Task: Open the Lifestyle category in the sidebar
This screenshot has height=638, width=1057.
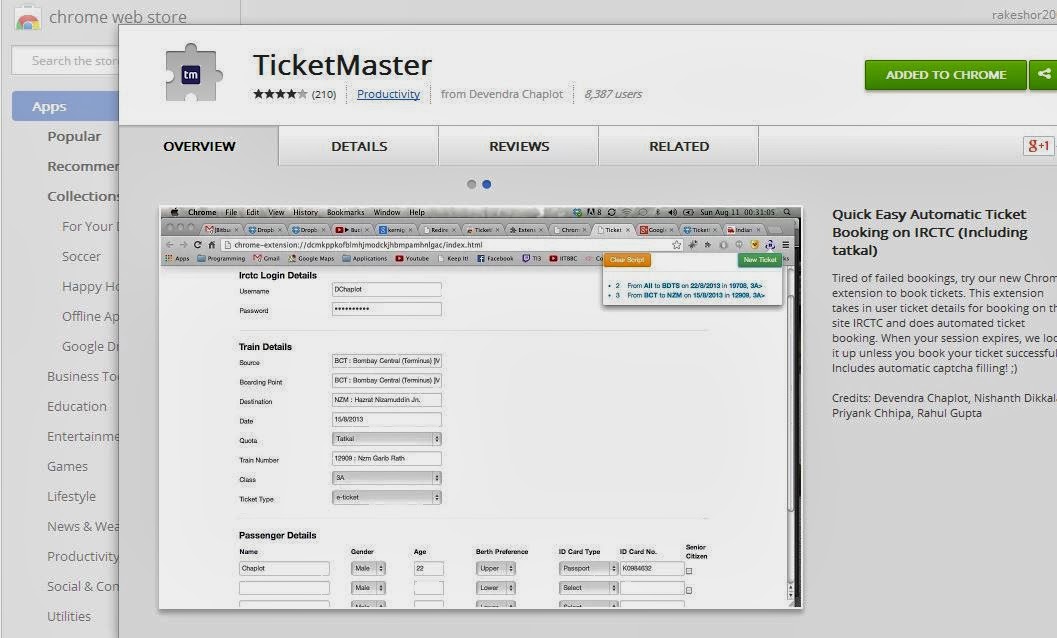Action: pyautogui.click(x=71, y=496)
